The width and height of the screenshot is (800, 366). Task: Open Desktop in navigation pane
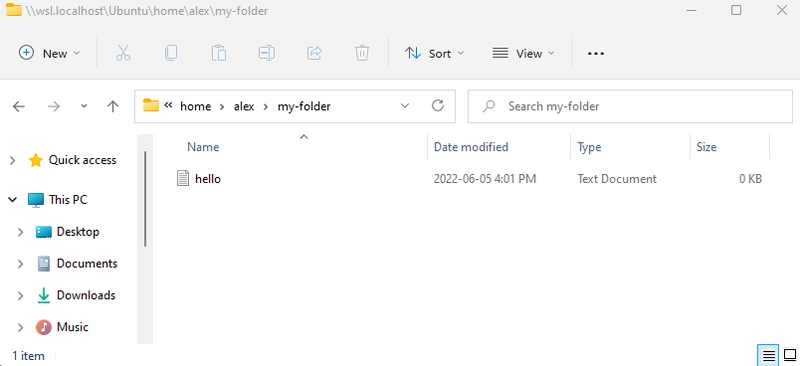tap(78, 232)
